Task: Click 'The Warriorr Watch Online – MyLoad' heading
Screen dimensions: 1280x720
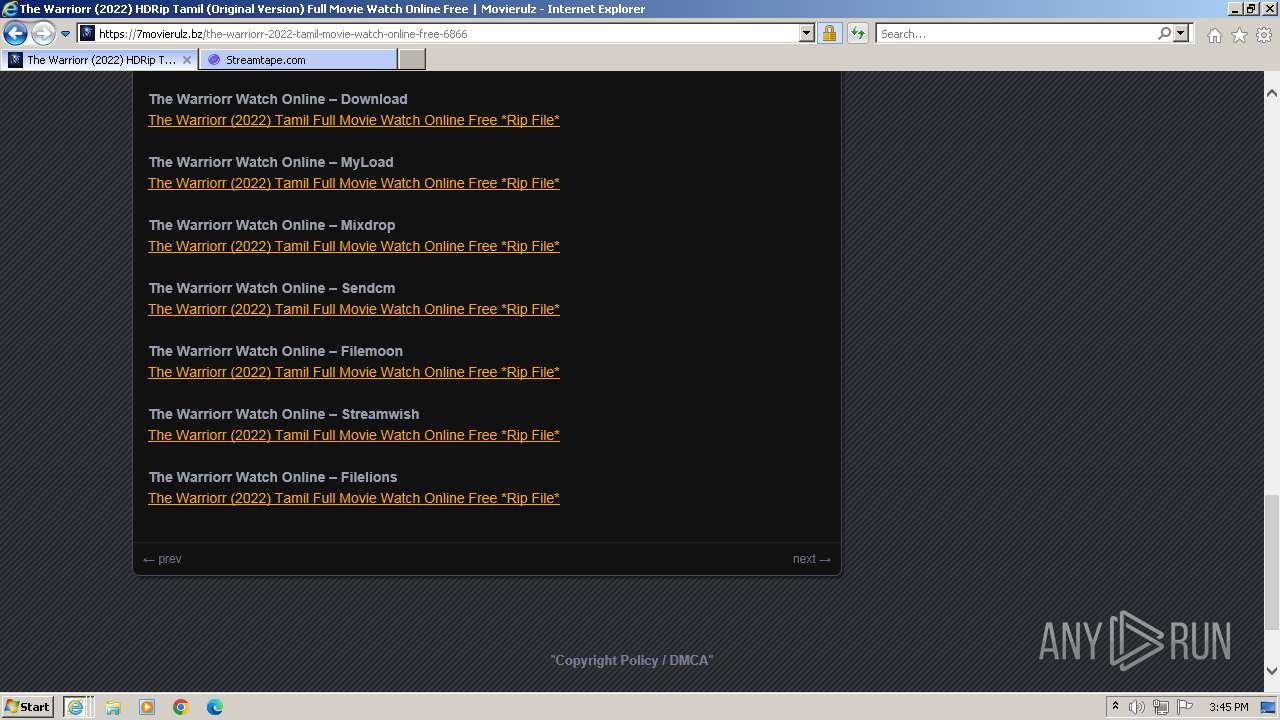Action: [271, 162]
